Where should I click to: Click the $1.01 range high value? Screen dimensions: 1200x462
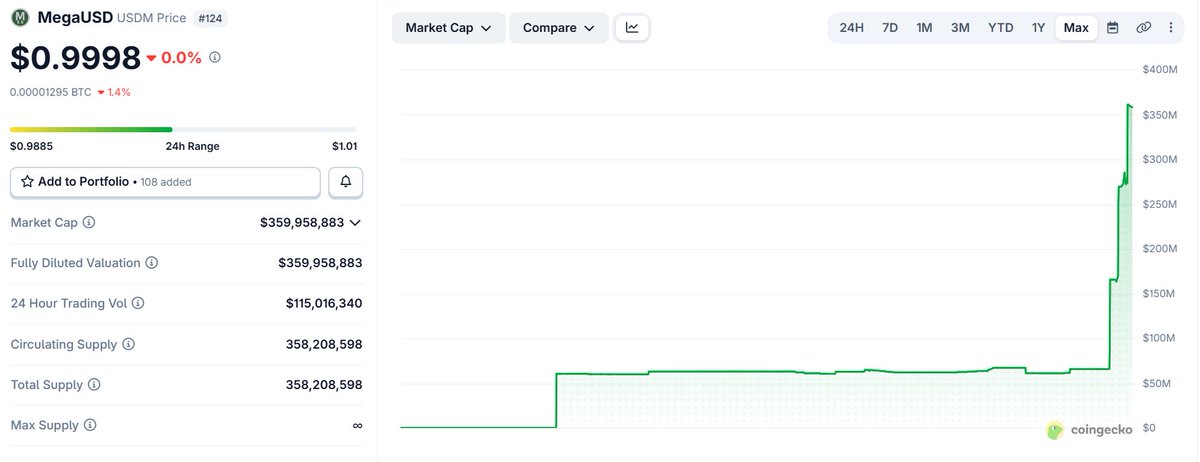344,146
